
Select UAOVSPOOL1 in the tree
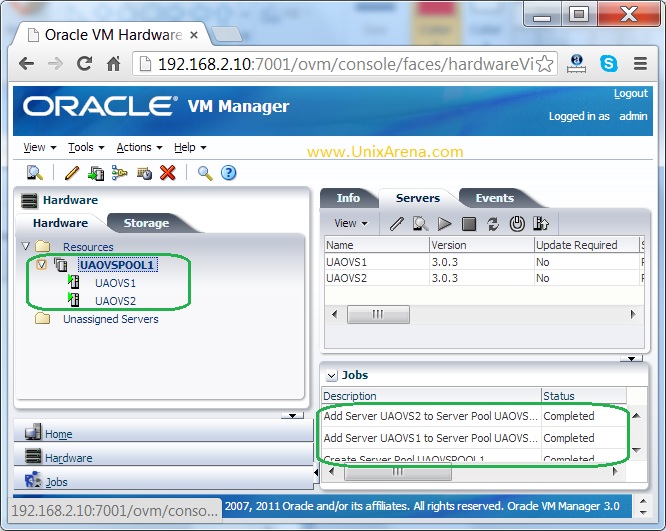coord(117,265)
